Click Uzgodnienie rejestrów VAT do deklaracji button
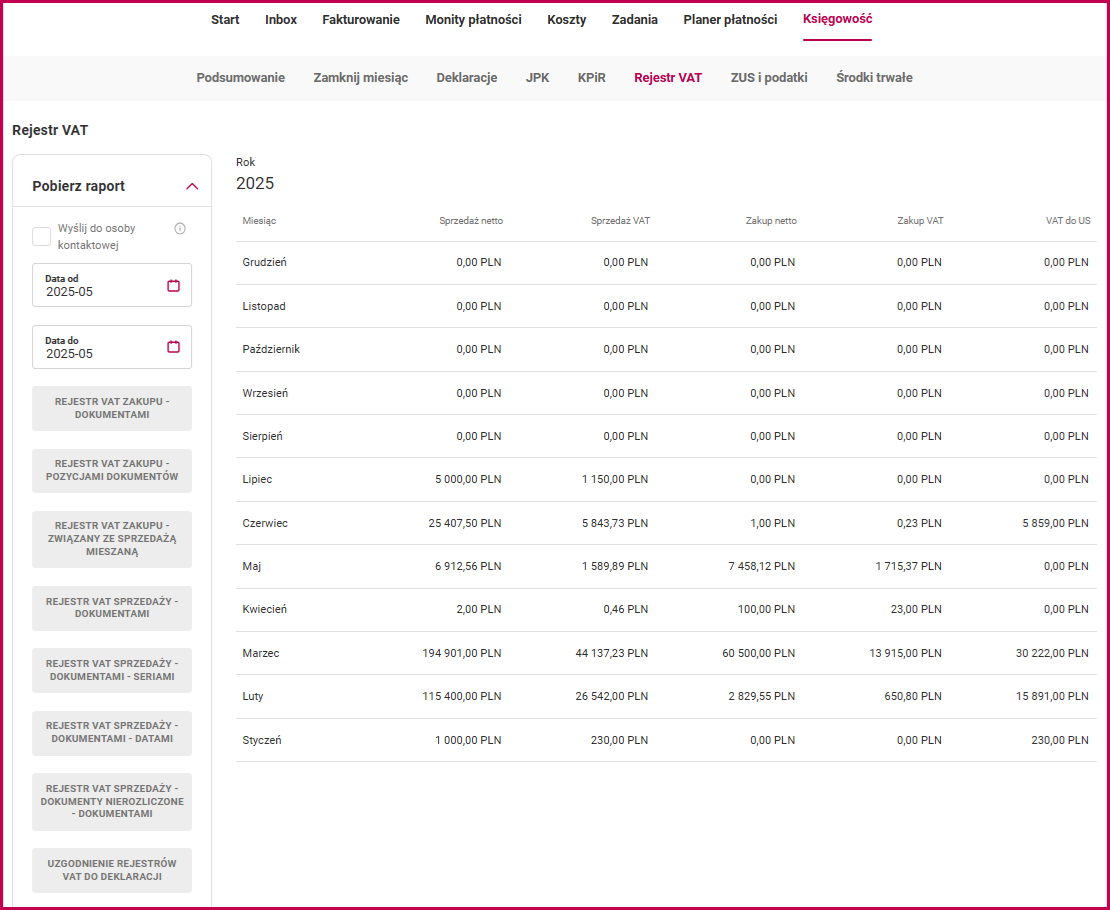This screenshot has height=910, width=1110. coord(112,870)
